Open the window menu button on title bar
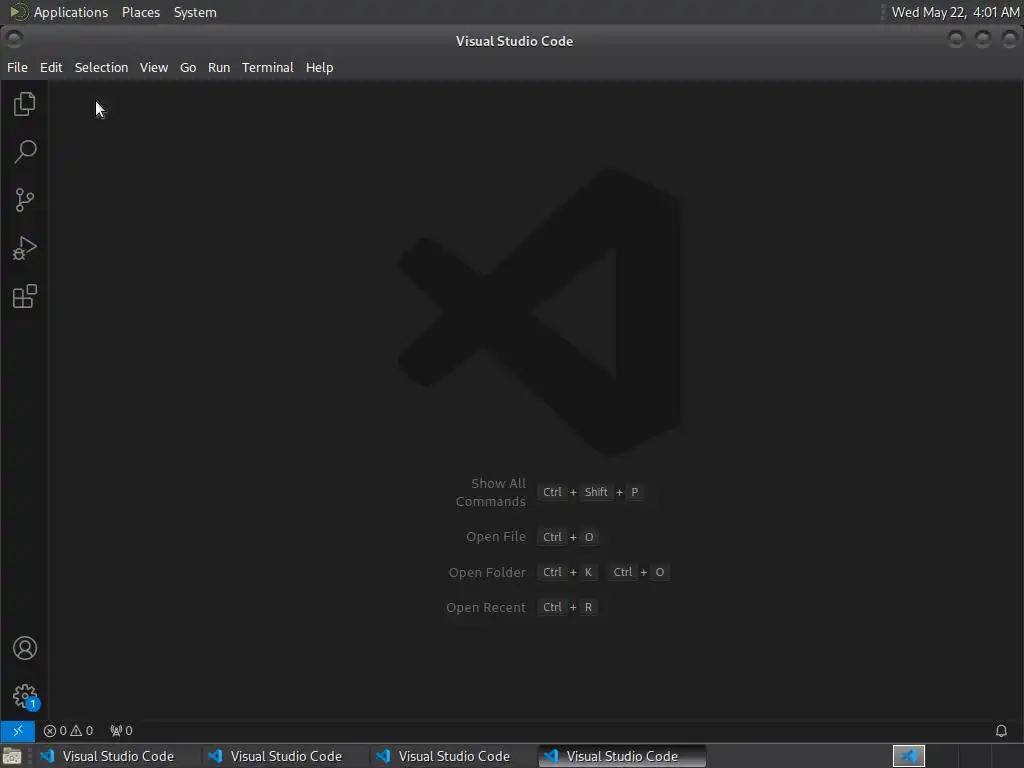Viewport: 1024px width, 768px height. pos(14,39)
